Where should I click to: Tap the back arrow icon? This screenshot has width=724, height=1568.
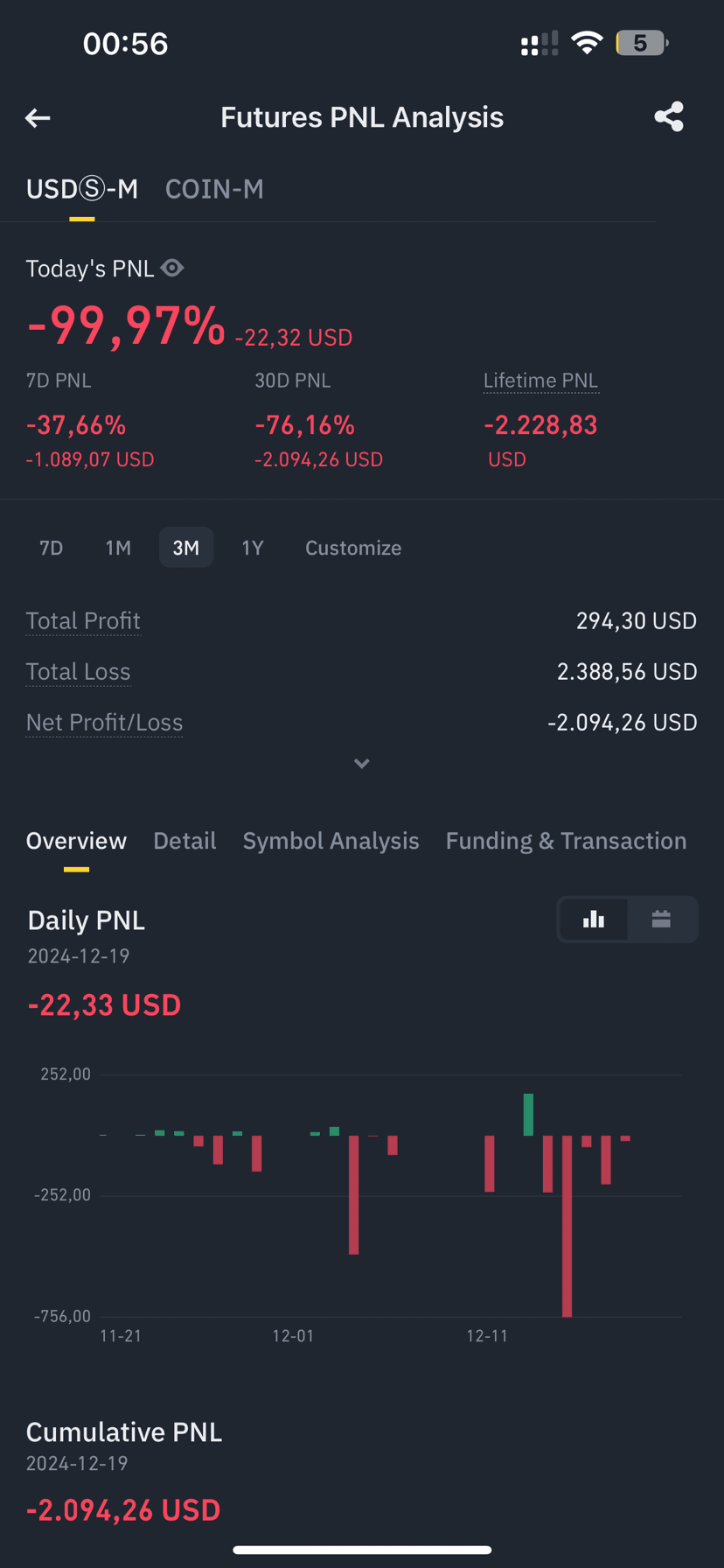tap(38, 117)
